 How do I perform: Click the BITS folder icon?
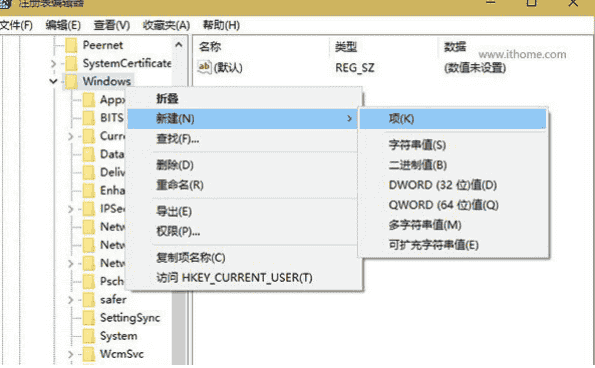tap(89, 118)
